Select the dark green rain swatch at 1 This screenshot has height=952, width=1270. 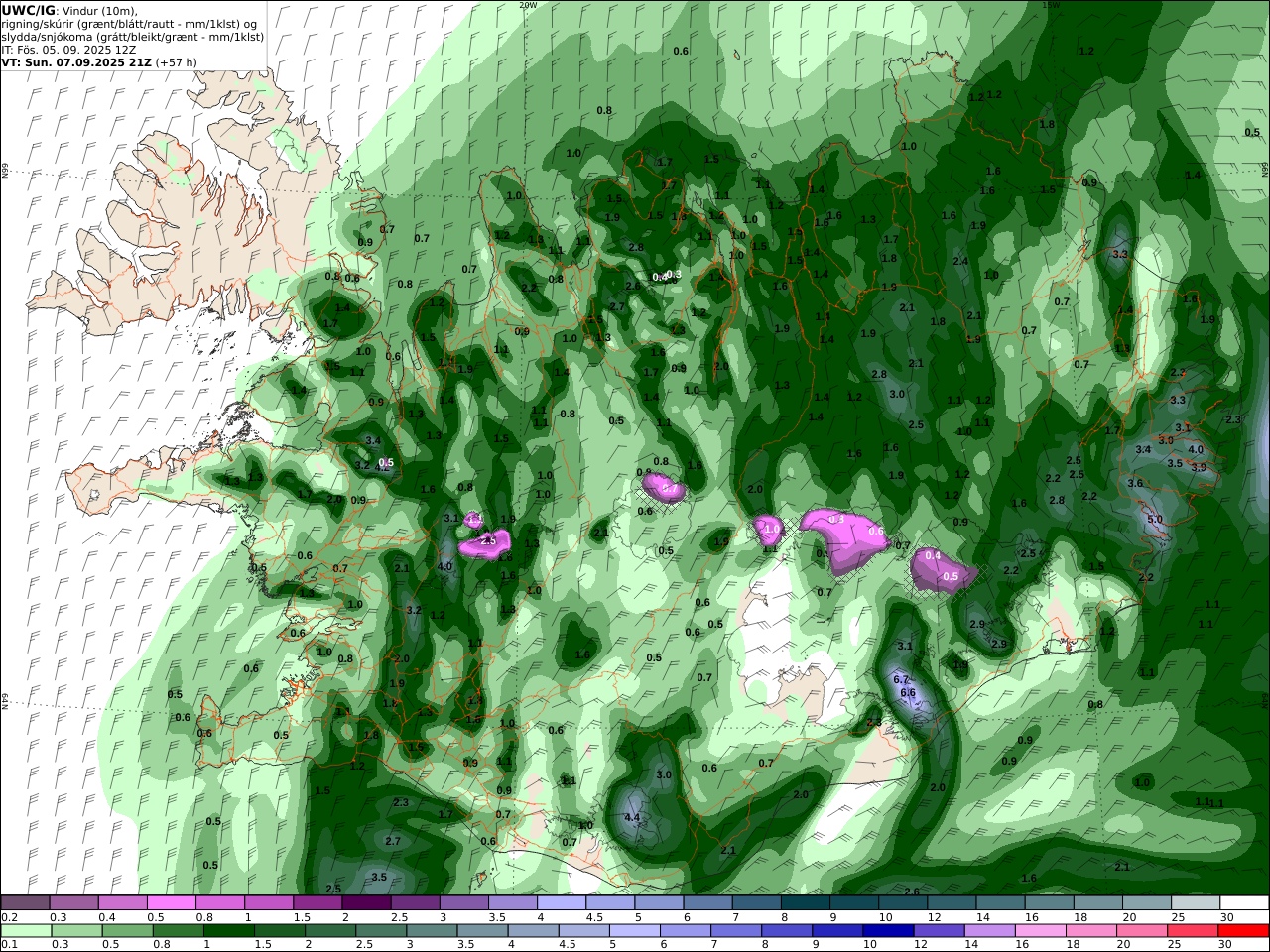(x=228, y=931)
